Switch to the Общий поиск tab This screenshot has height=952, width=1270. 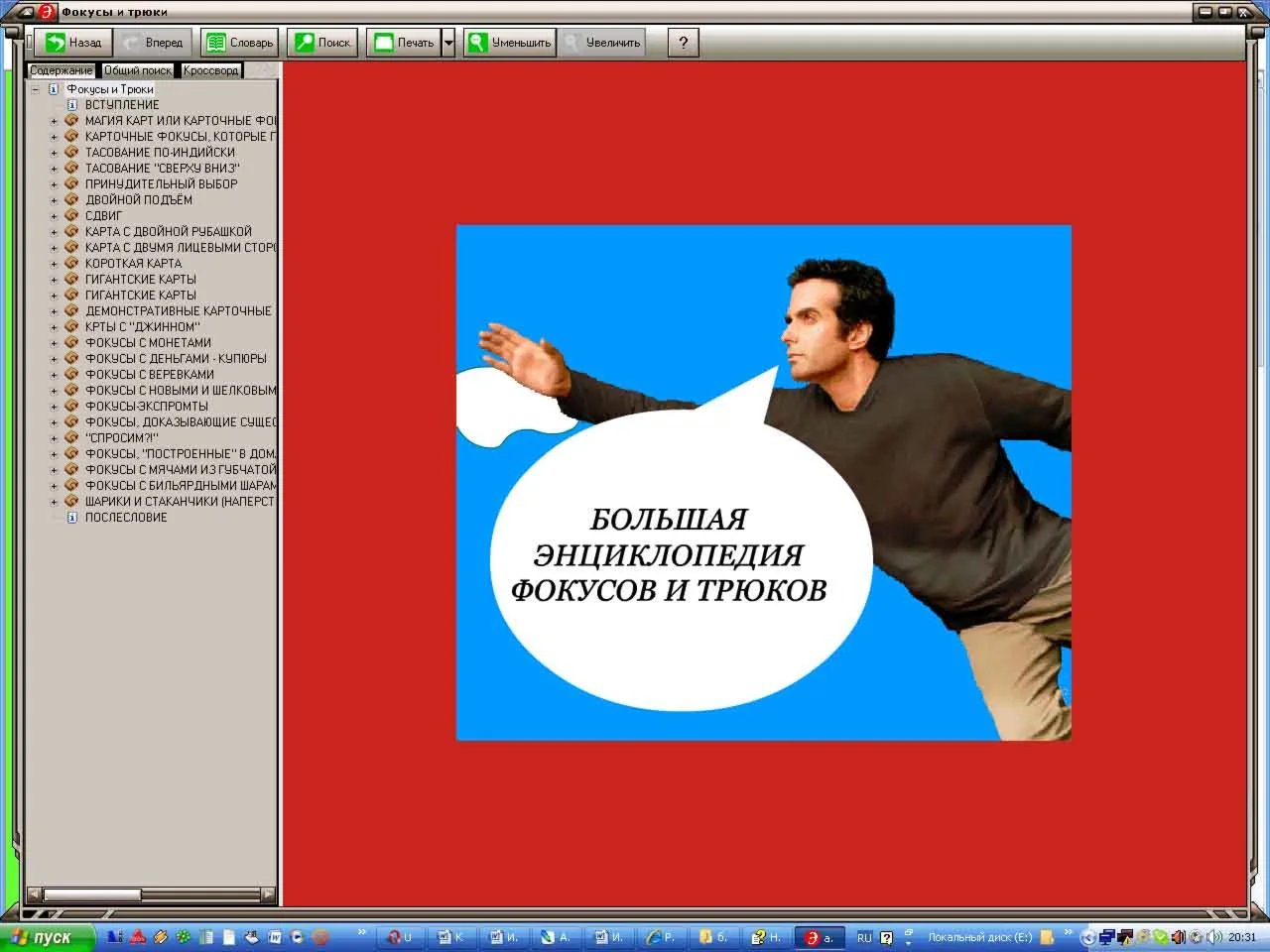[137, 70]
